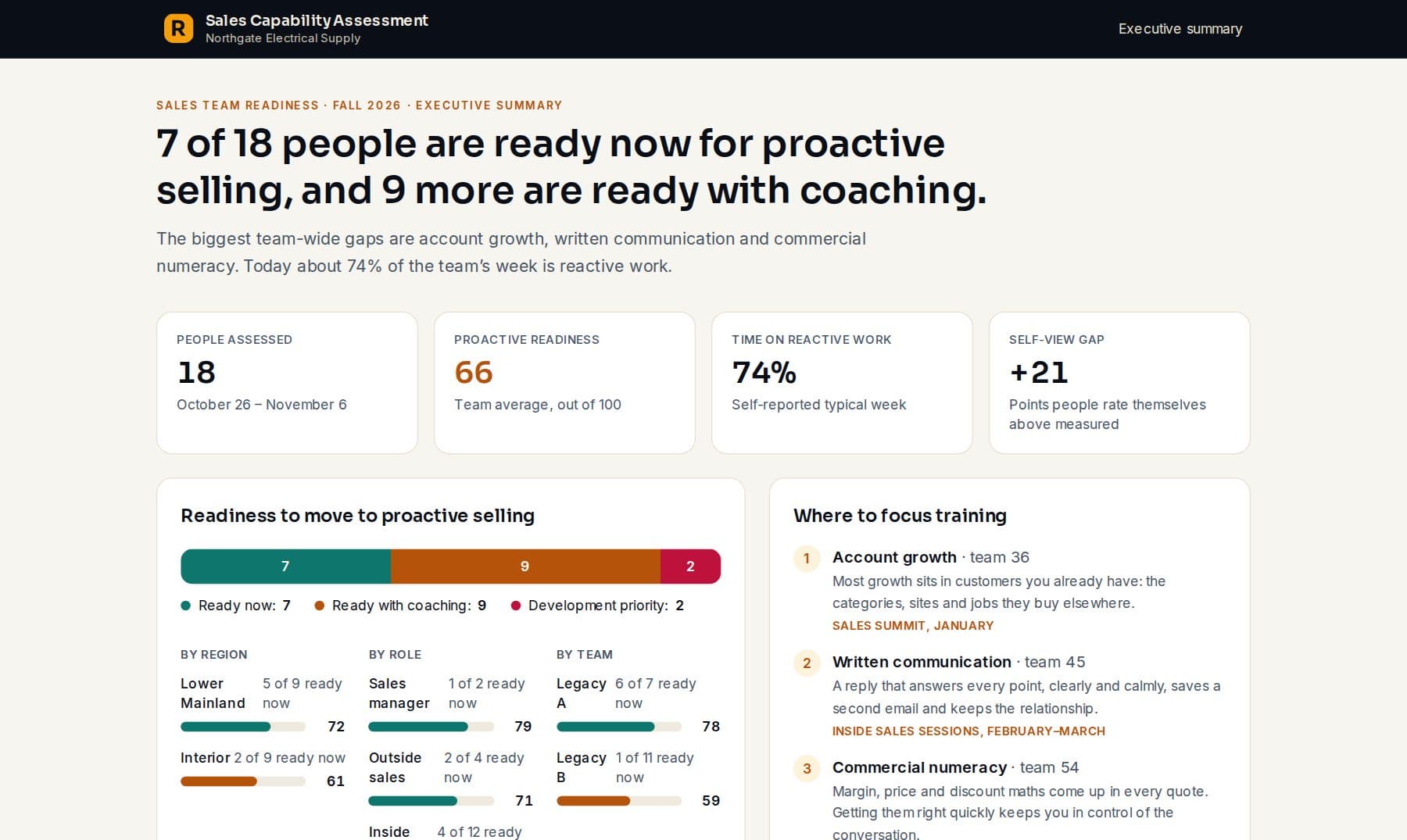Screen dimensions: 1407x840
Task: Click the Outside sales progress bar
Action: (x=431, y=801)
